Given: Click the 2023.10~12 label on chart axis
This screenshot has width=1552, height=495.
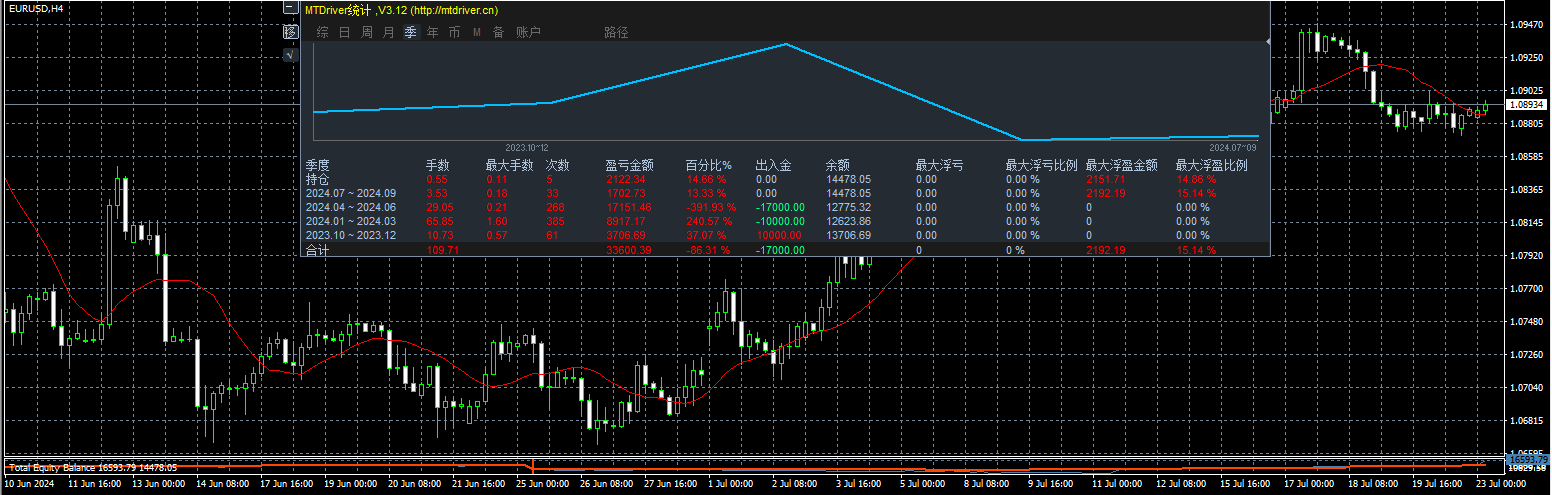Looking at the screenshot, I should coord(527,146).
